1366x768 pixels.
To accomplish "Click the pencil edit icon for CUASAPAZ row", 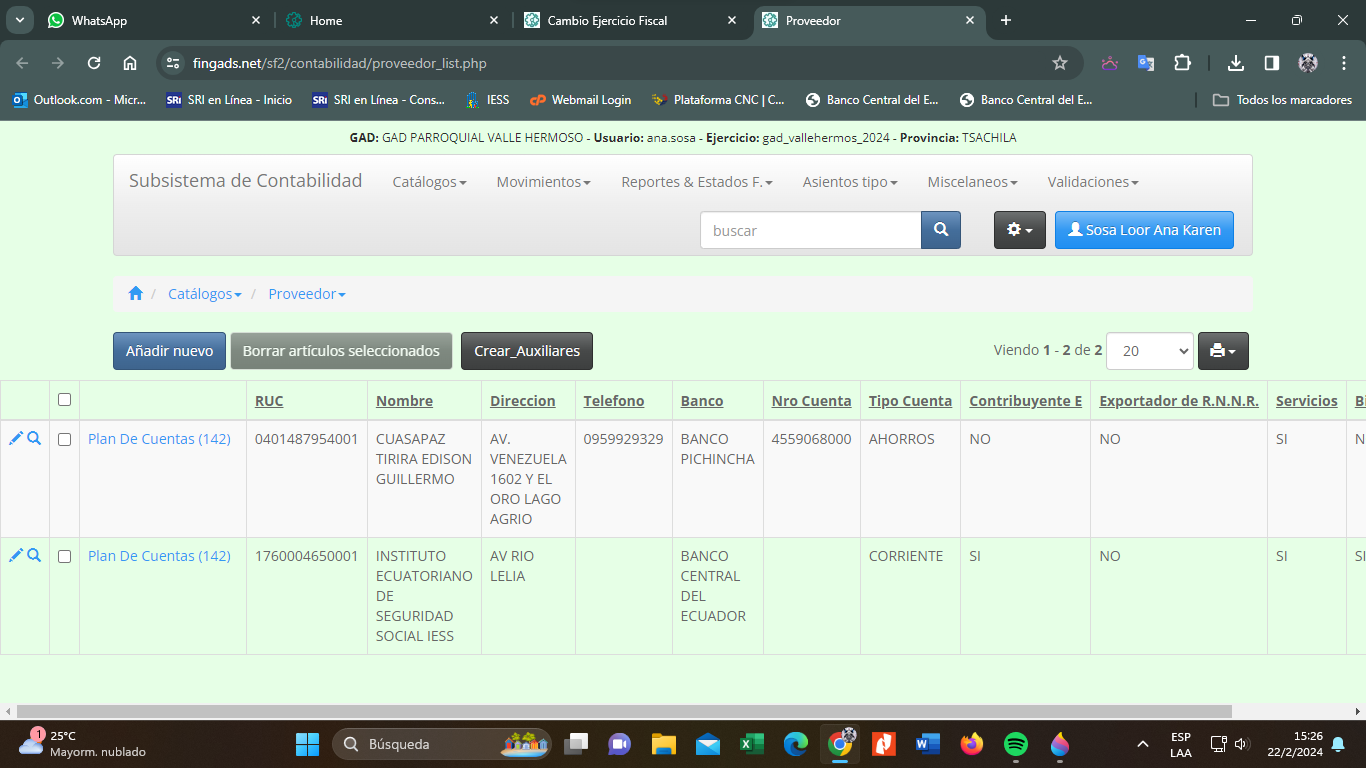I will [15, 439].
